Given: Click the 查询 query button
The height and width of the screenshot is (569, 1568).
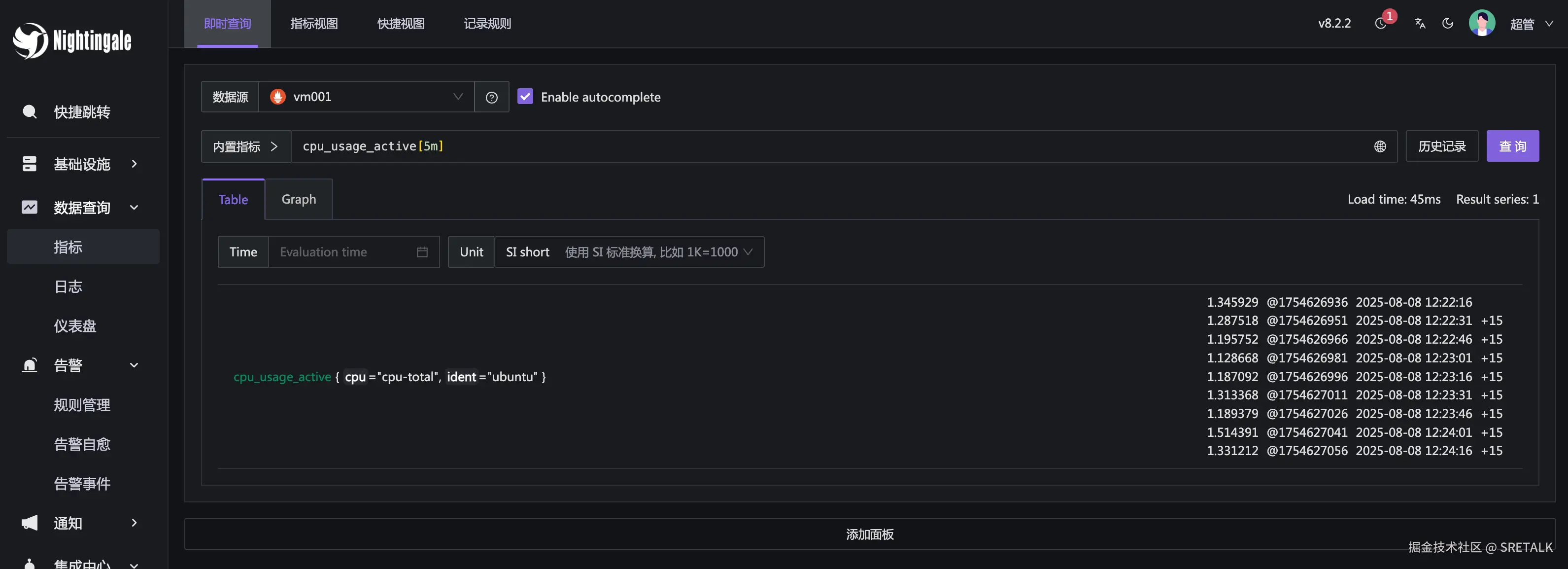Looking at the screenshot, I should point(1512,146).
